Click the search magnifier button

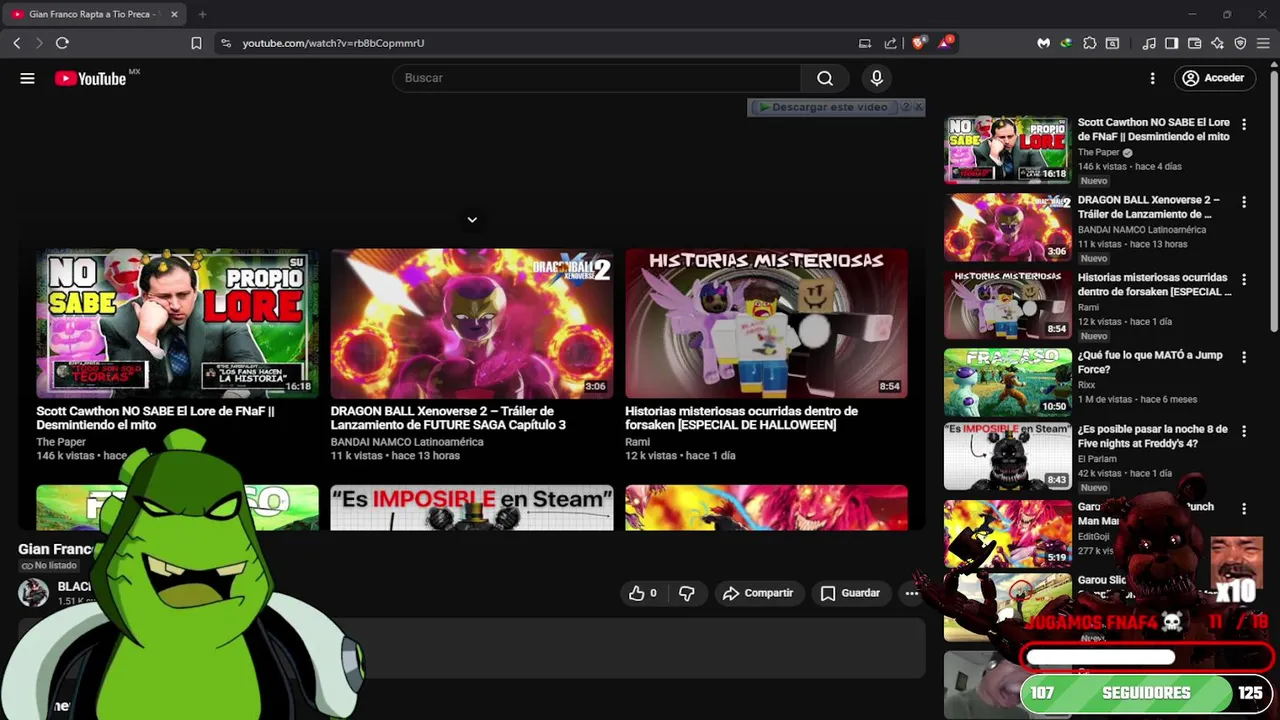[x=825, y=78]
